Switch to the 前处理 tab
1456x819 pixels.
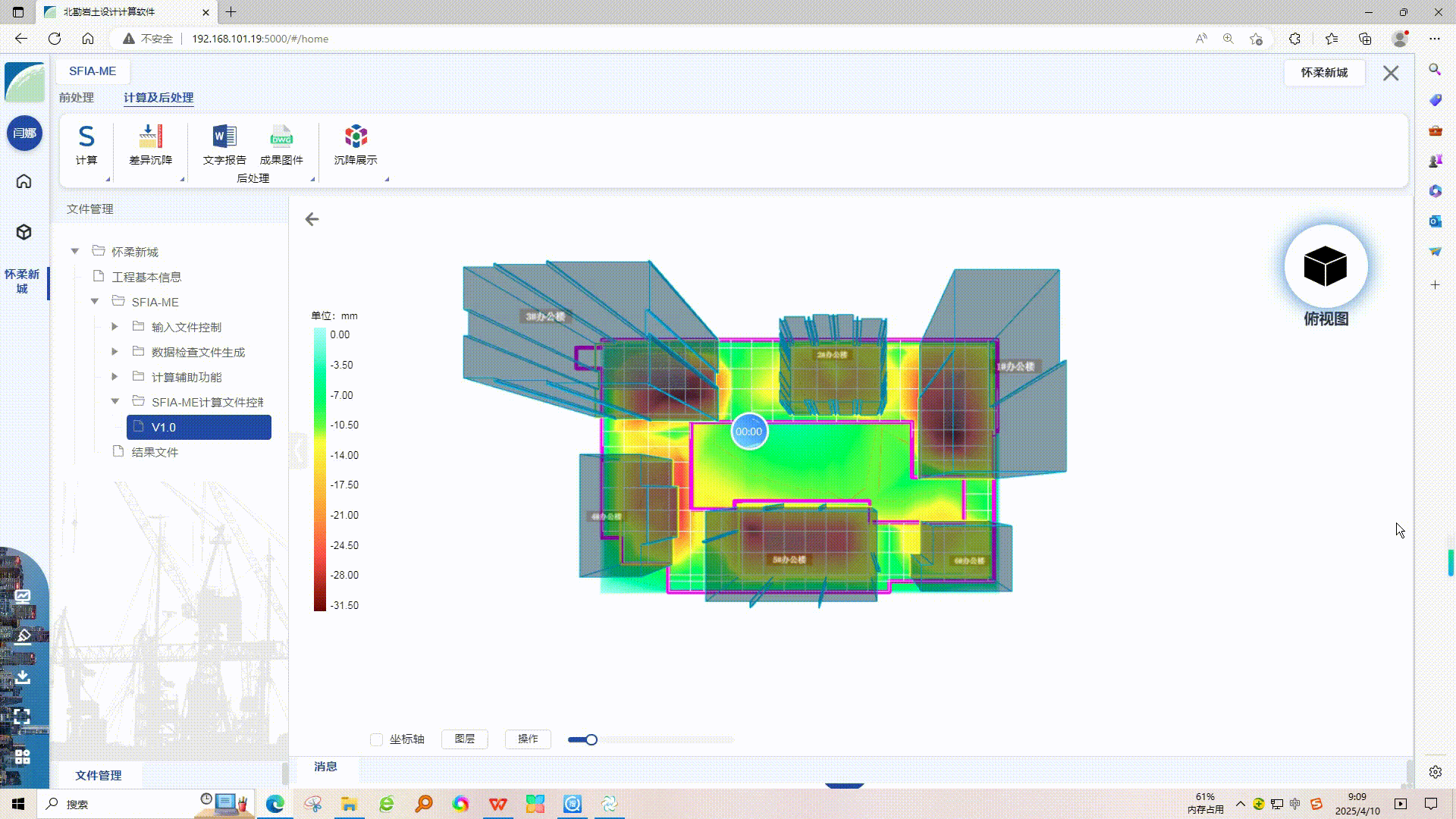77,98
